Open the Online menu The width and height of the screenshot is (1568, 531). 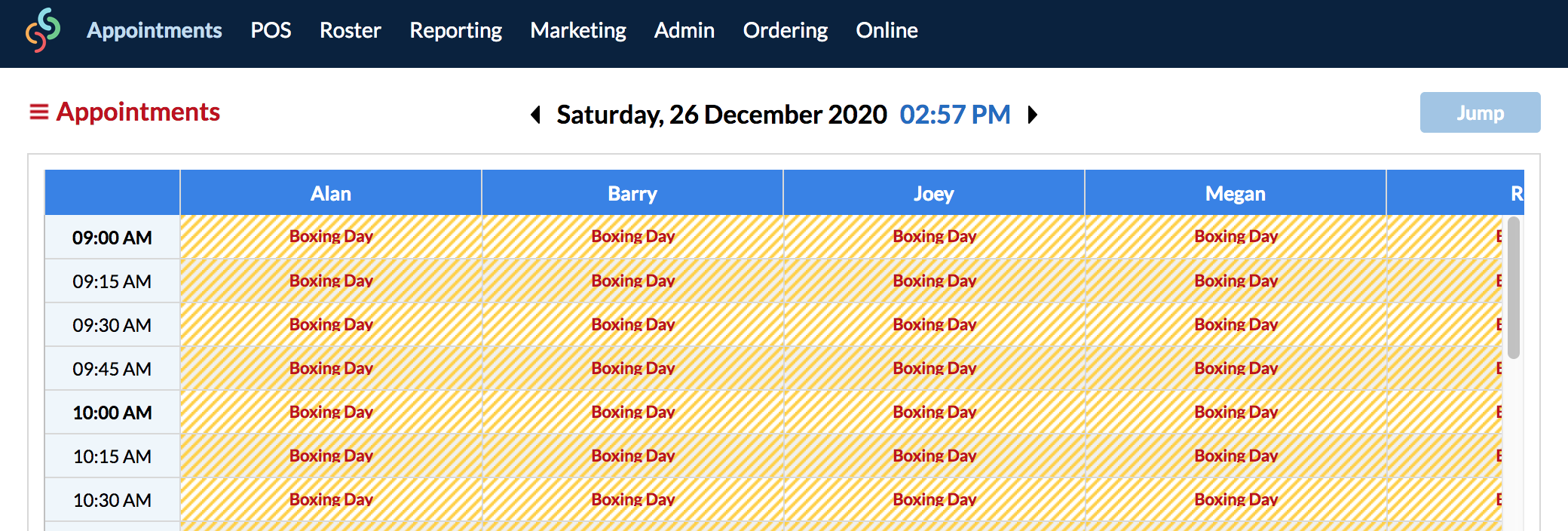point(887,30)
